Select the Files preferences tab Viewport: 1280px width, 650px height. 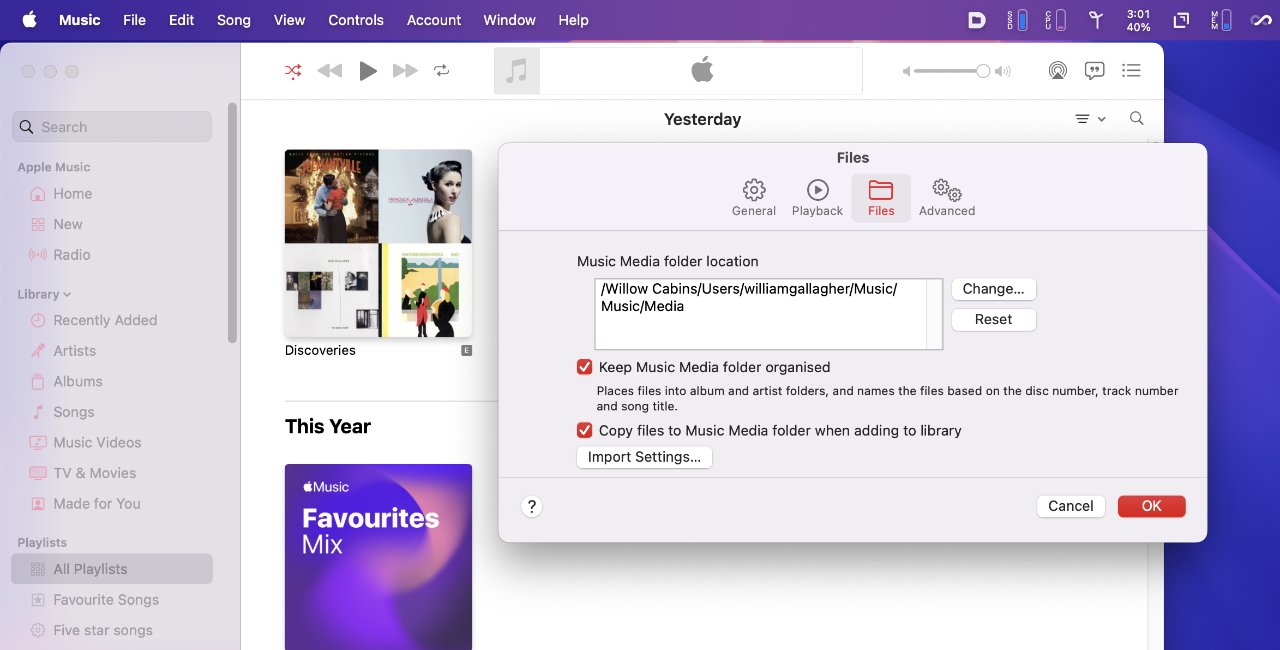tap(881, 197)
